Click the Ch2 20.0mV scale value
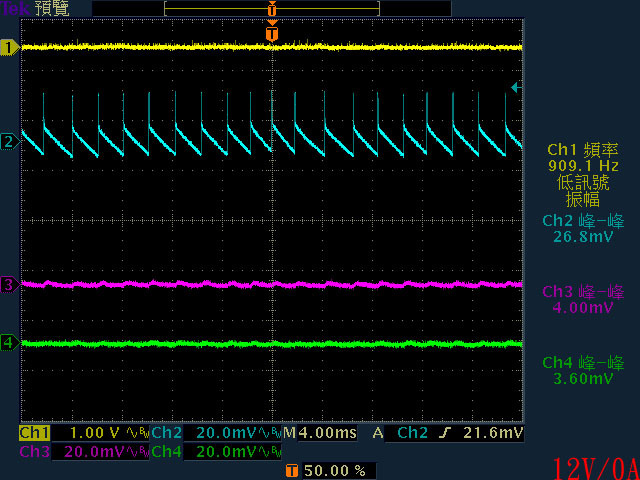 pos(227,433)
